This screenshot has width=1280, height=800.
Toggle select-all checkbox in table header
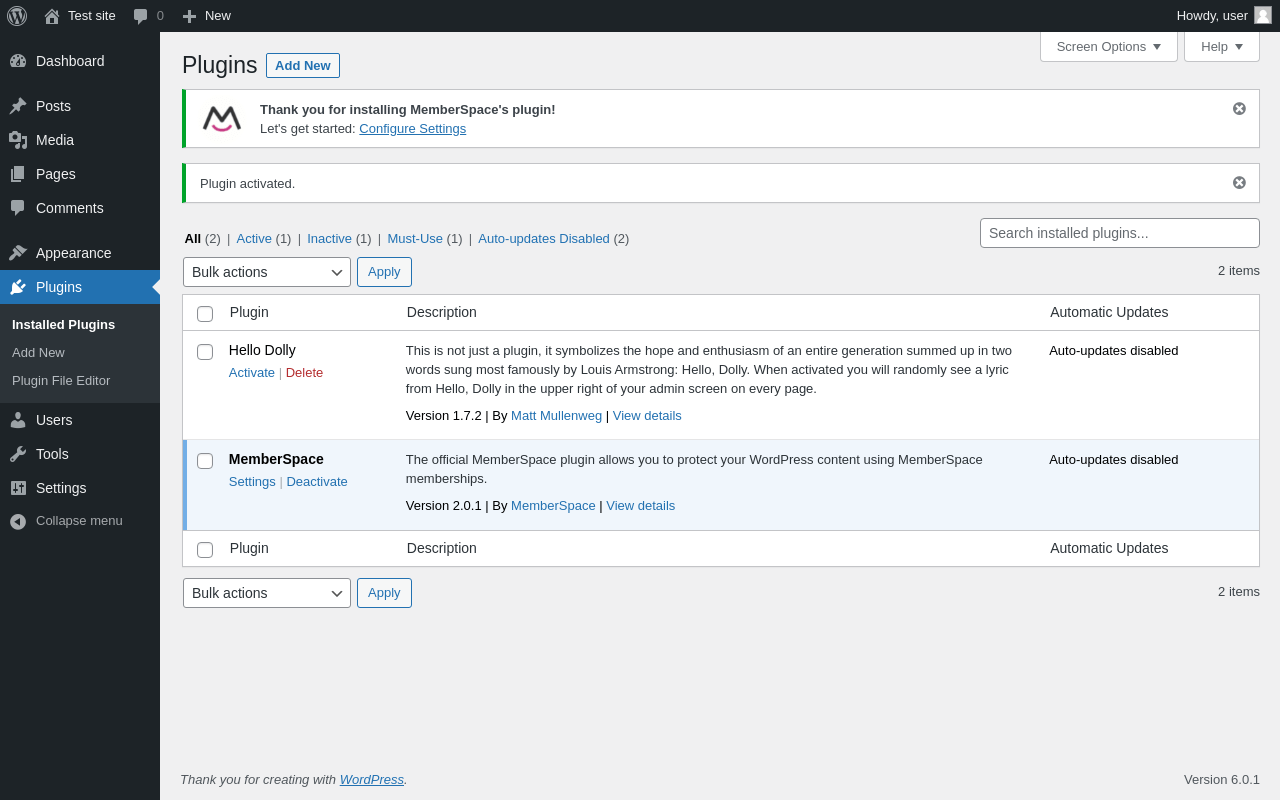pos(205,314)
